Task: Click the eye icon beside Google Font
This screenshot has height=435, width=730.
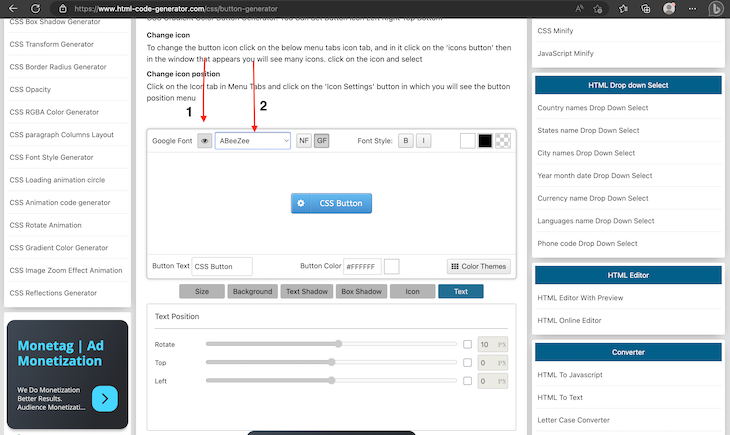Action: point(204,141)
